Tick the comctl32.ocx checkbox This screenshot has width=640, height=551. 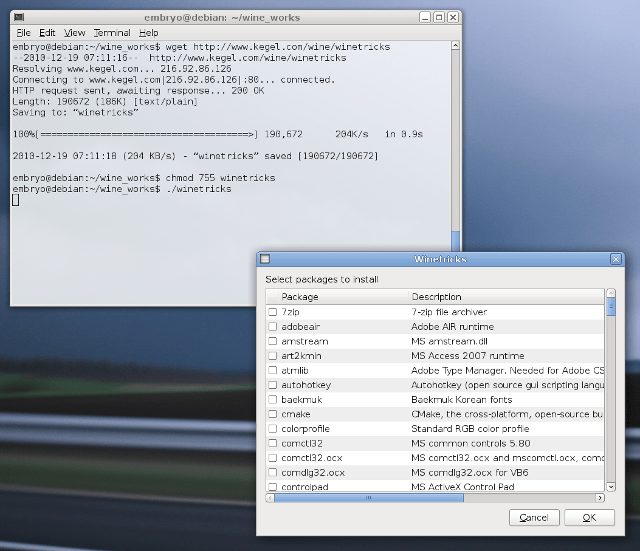click(x=273, y=458)
